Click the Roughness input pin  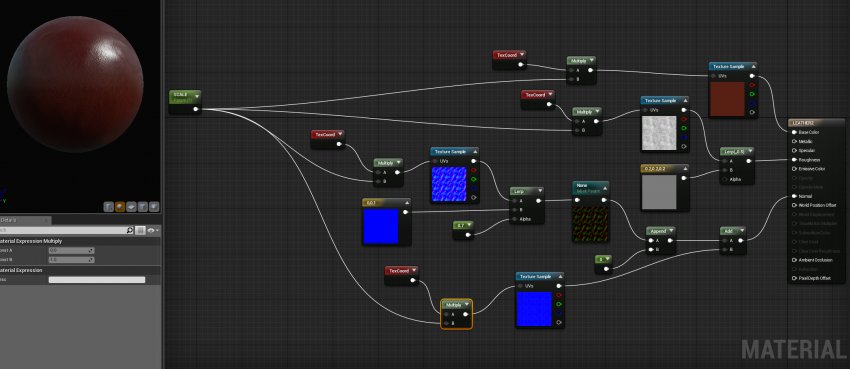[794, 160]
